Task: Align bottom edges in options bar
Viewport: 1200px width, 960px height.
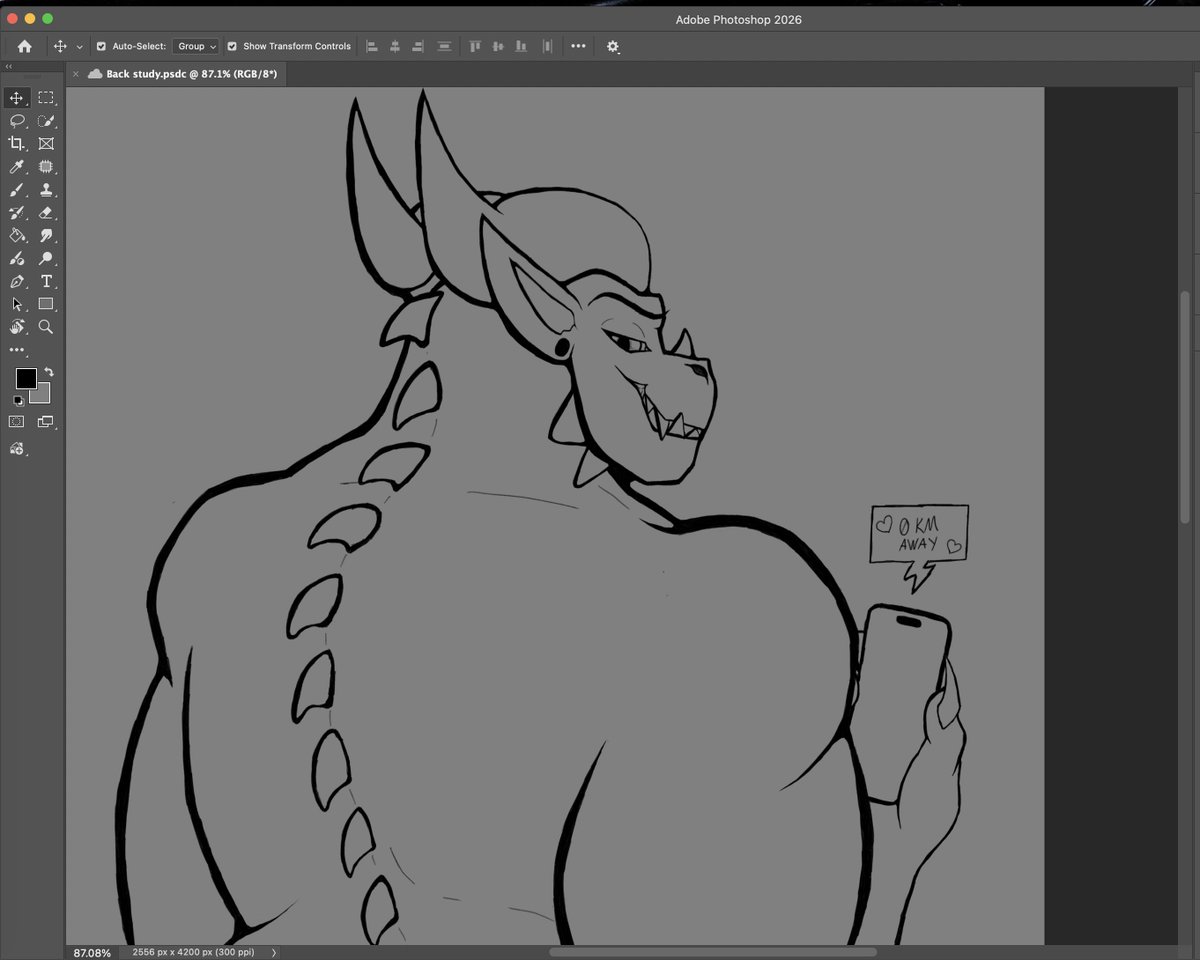Action: pos(521,46)
